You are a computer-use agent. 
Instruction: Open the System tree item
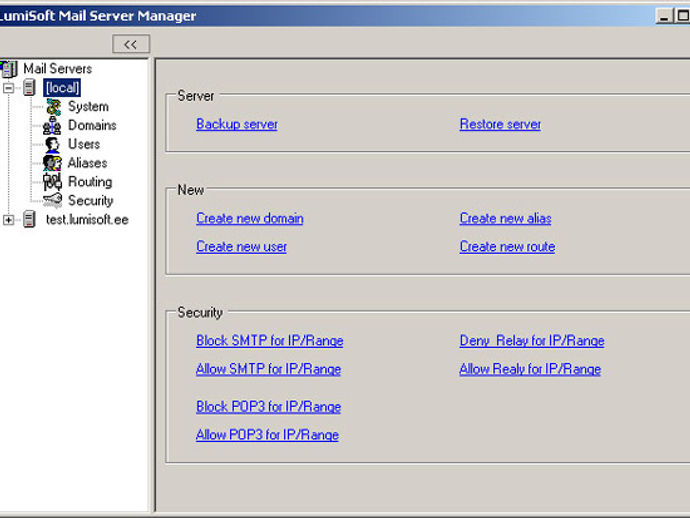coord(88,107)
